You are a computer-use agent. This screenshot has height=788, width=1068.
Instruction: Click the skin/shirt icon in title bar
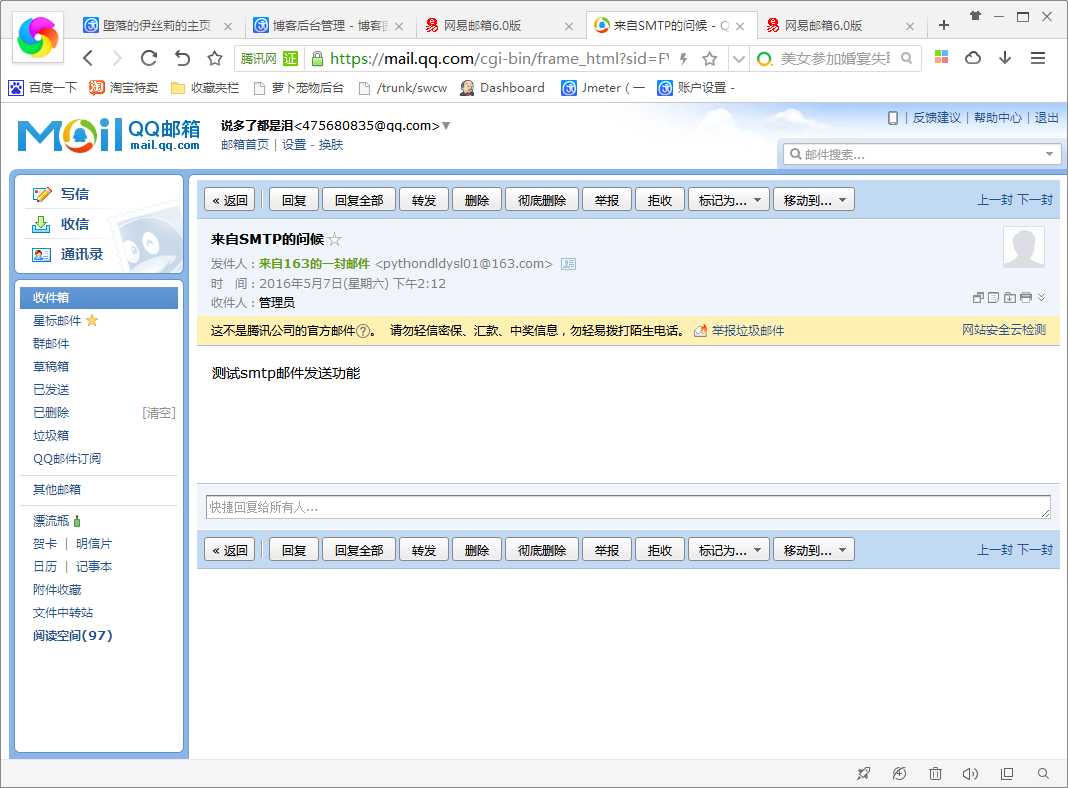pyautogui.click(x=975, y=16)
